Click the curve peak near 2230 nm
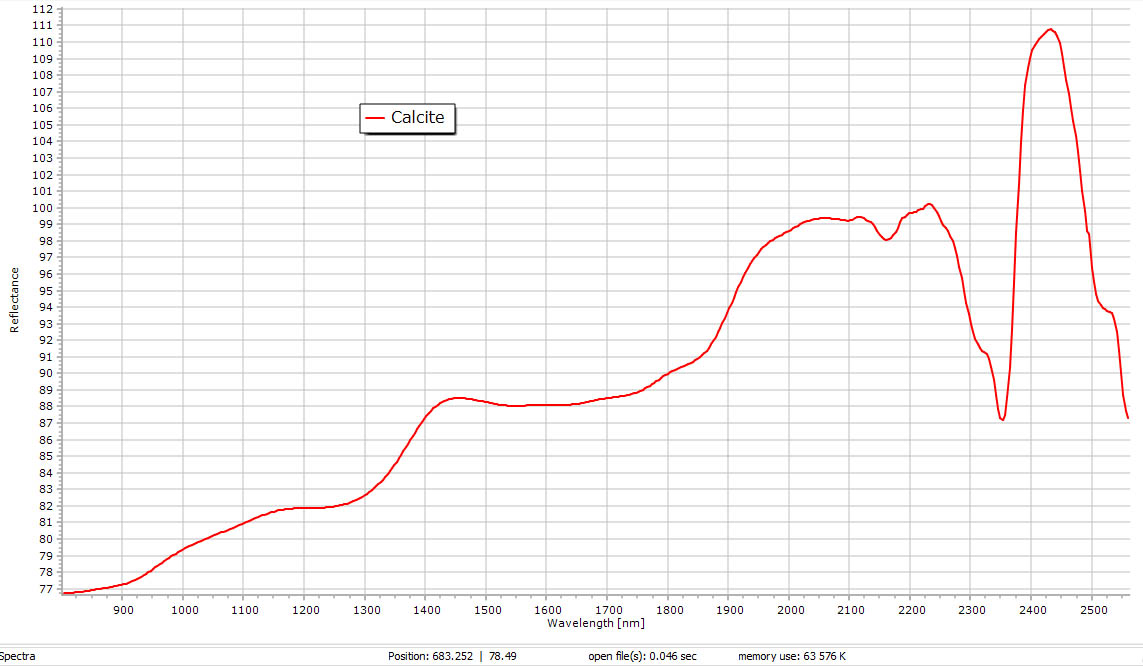 929,204
